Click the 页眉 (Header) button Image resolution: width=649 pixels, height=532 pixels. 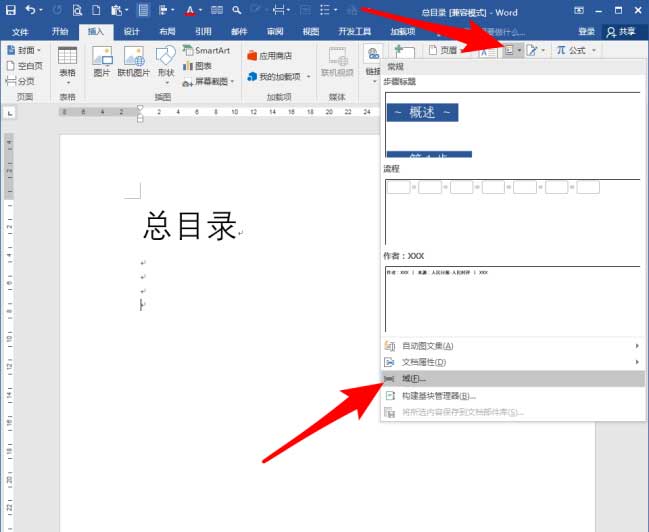point(443,50)
